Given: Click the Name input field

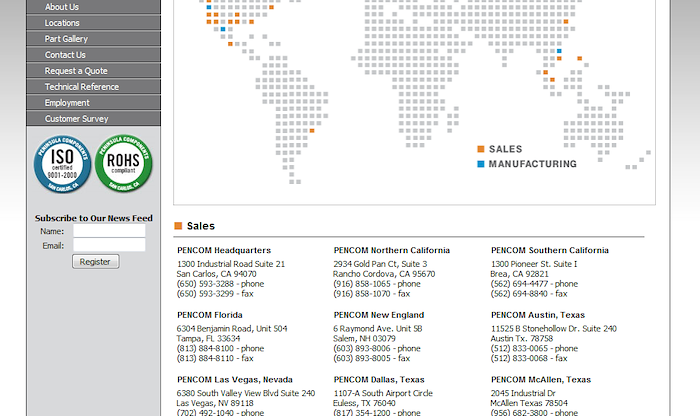Looking at the screenshot, I should click(x=109, y=231).
